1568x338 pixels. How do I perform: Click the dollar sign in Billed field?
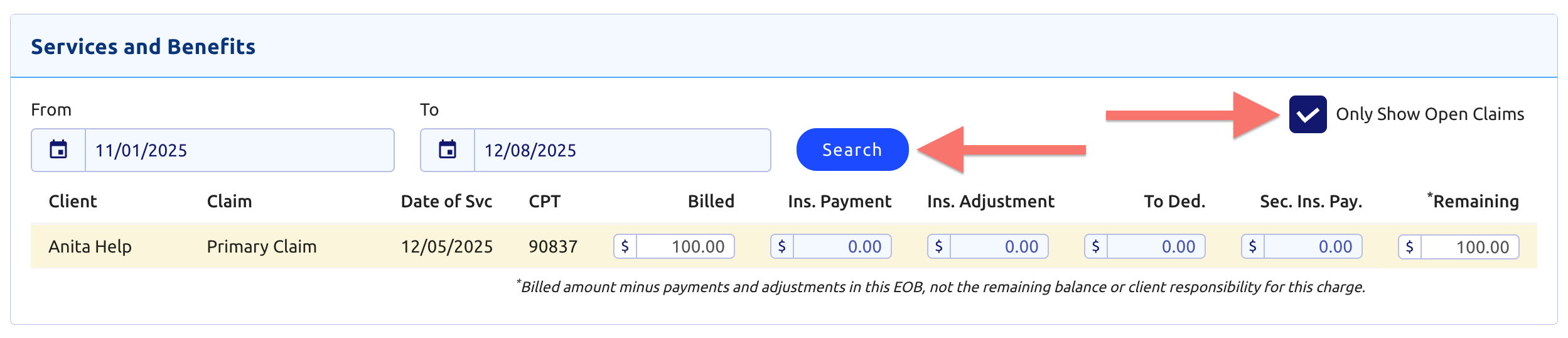coord(625,246)
